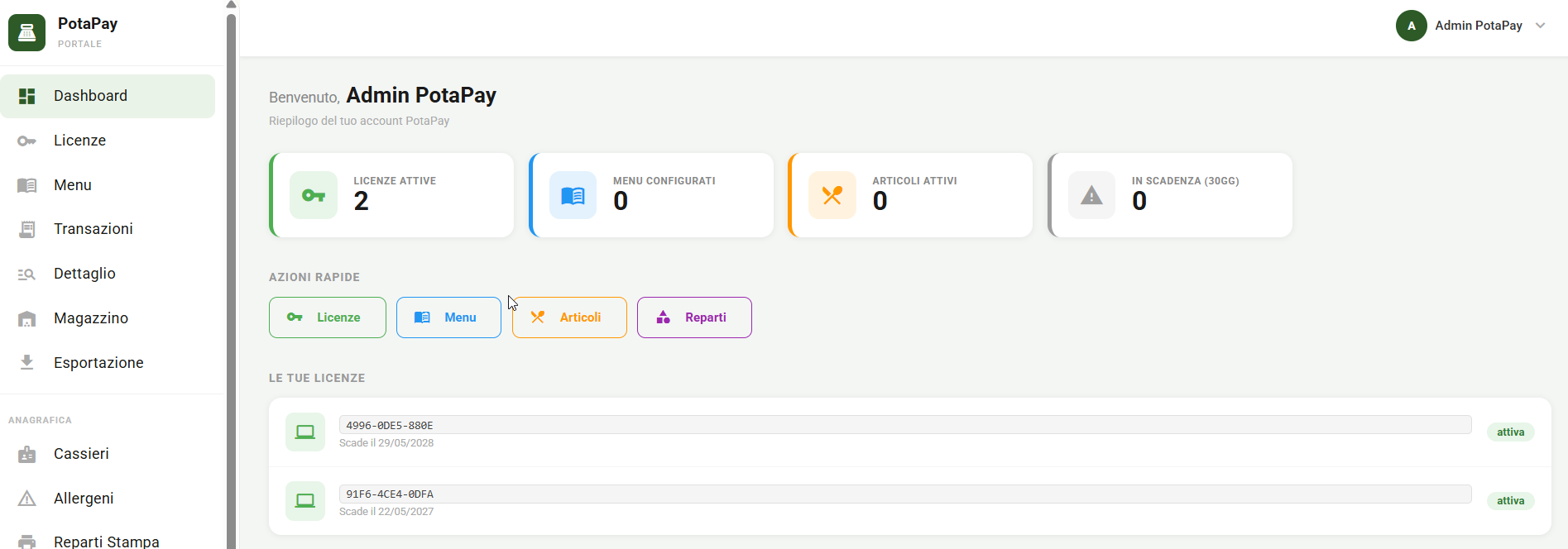Click the PotaPay cash register logo icon

click(26, 32)
